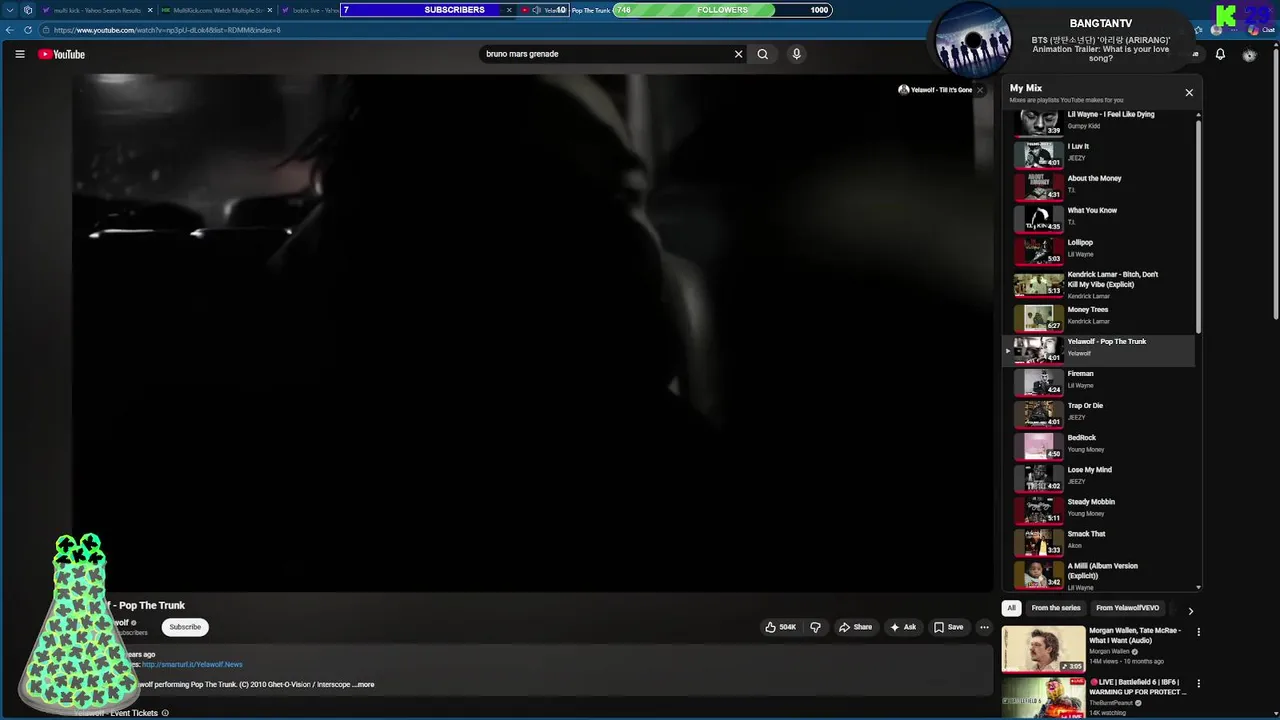This screenshot has width=1280, height=720.
Task: Subscribe to the Yelawolf channel
Action: 185,627
